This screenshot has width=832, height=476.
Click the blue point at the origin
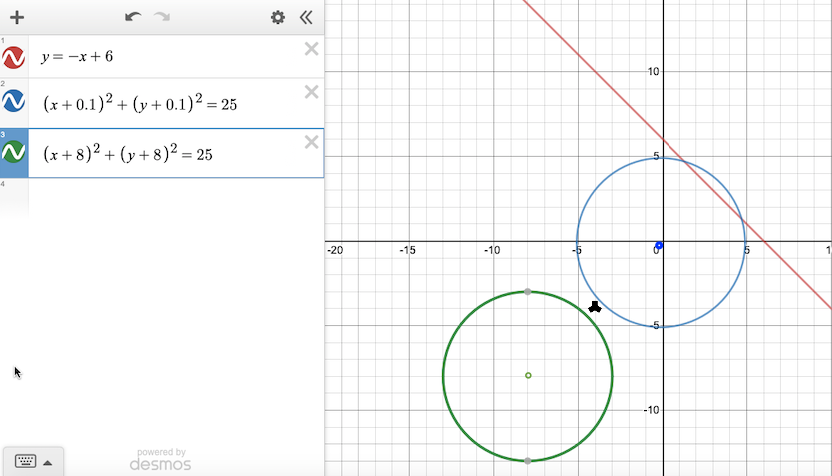[x=659, y=245]
